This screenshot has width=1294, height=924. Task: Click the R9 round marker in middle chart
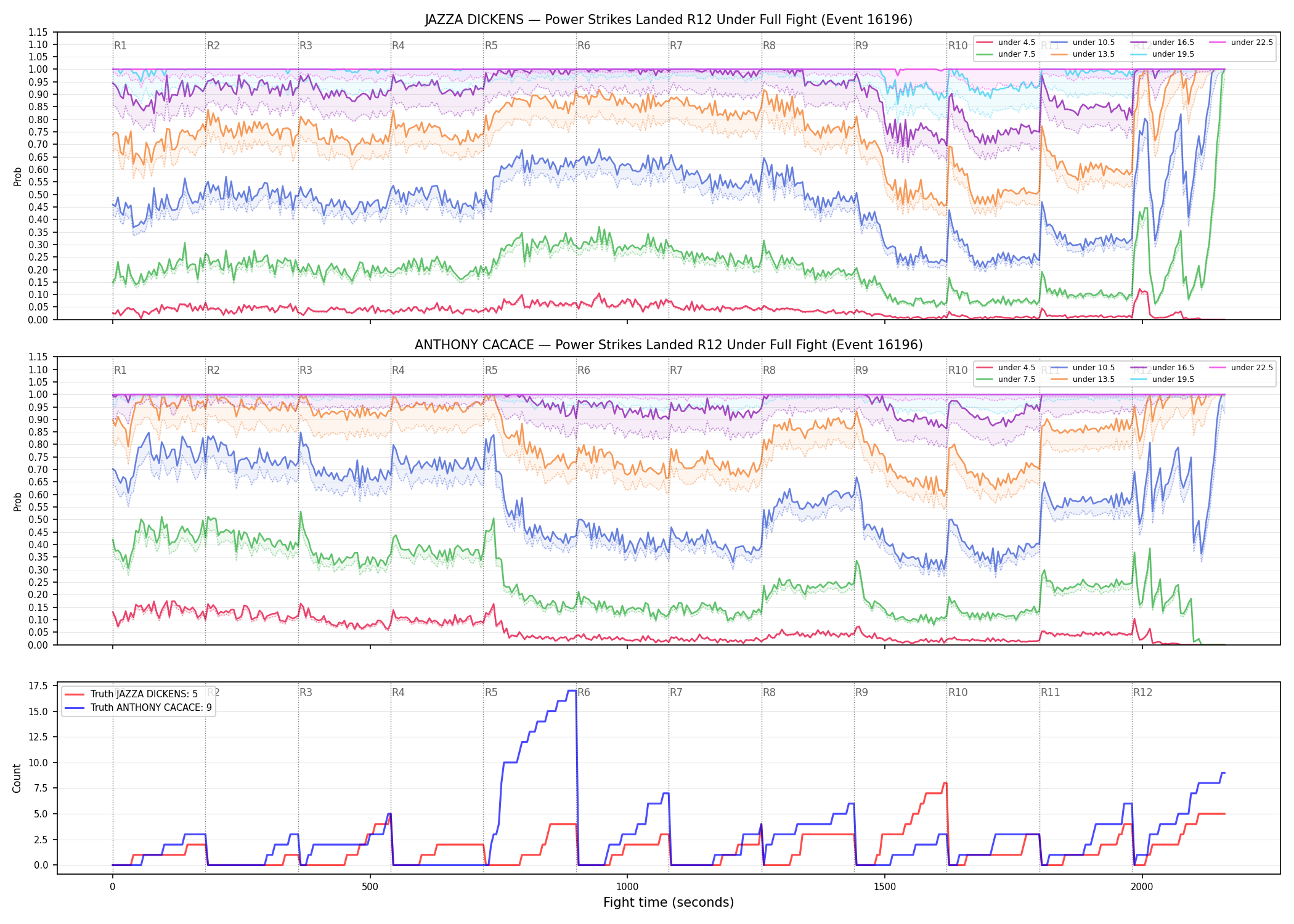(861, 370)
